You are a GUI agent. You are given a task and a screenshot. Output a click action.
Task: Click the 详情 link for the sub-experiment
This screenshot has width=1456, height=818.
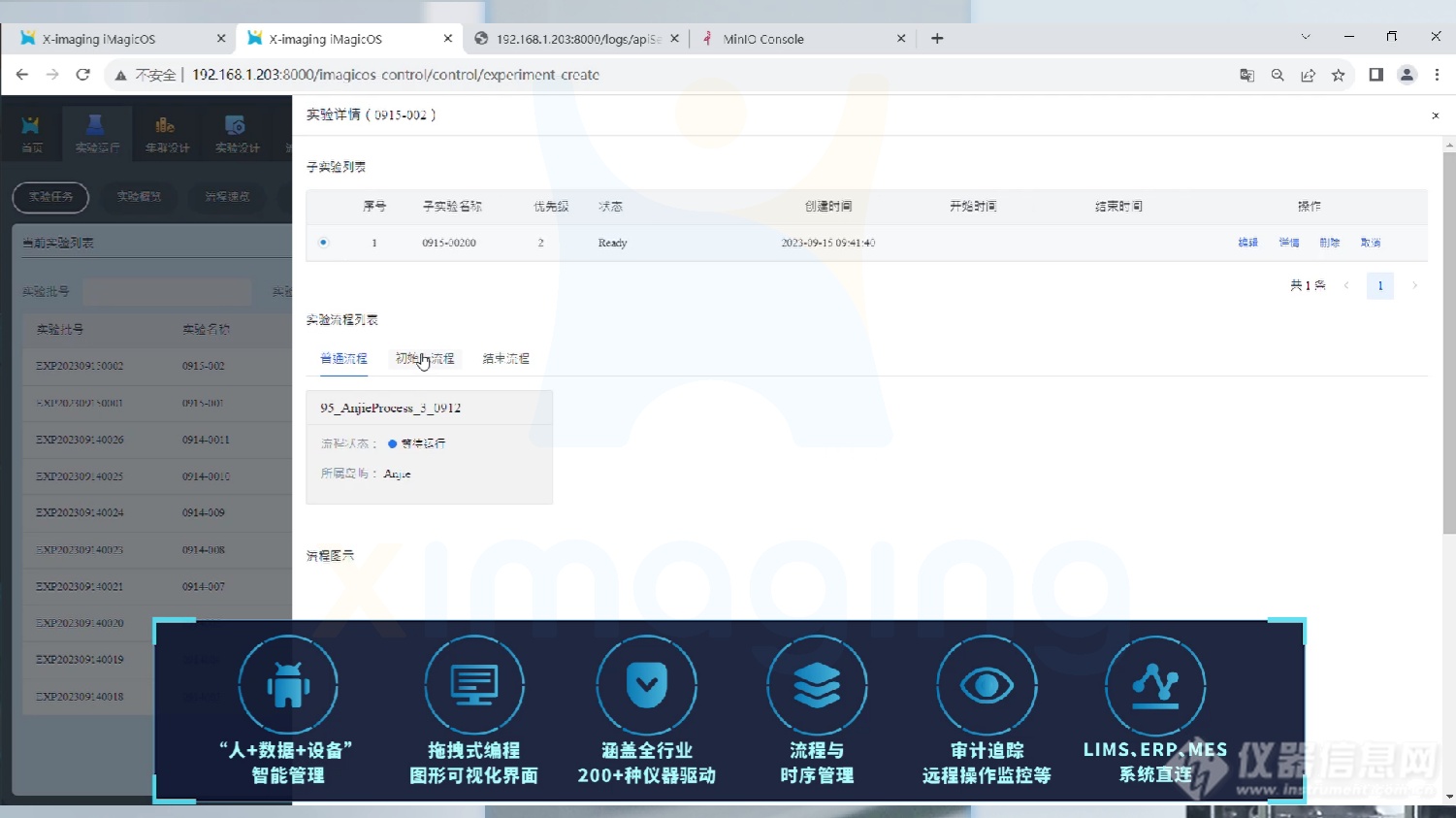pos(1288,243)
